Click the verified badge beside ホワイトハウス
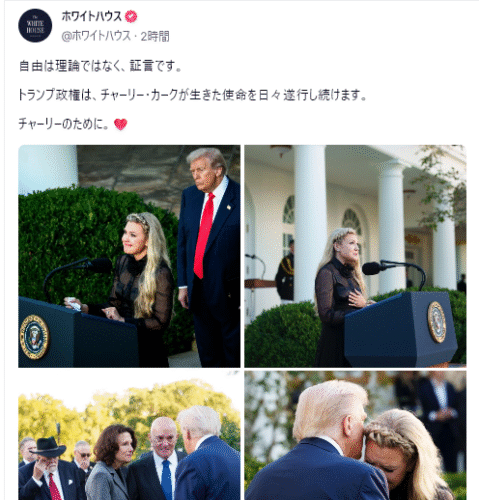The image size is (479, 500). [131, 16]
